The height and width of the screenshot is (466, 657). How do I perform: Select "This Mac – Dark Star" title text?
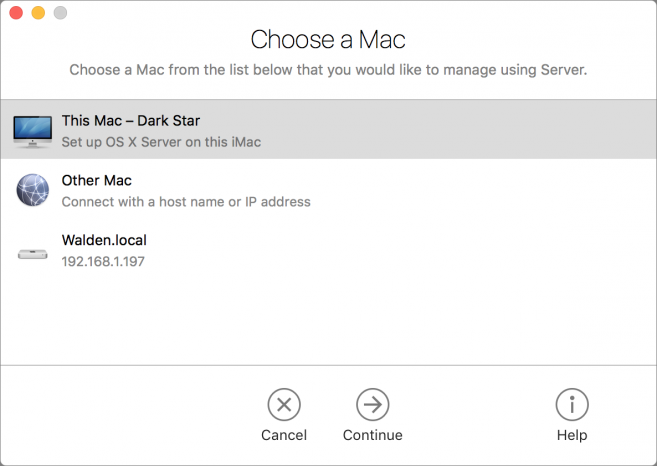tap(131, 121)
